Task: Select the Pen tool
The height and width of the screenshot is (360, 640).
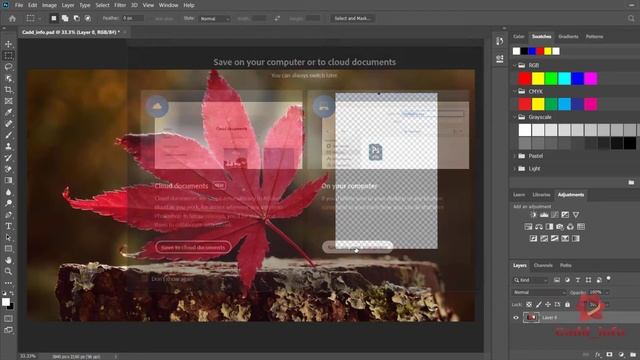Action: [8, 215]
